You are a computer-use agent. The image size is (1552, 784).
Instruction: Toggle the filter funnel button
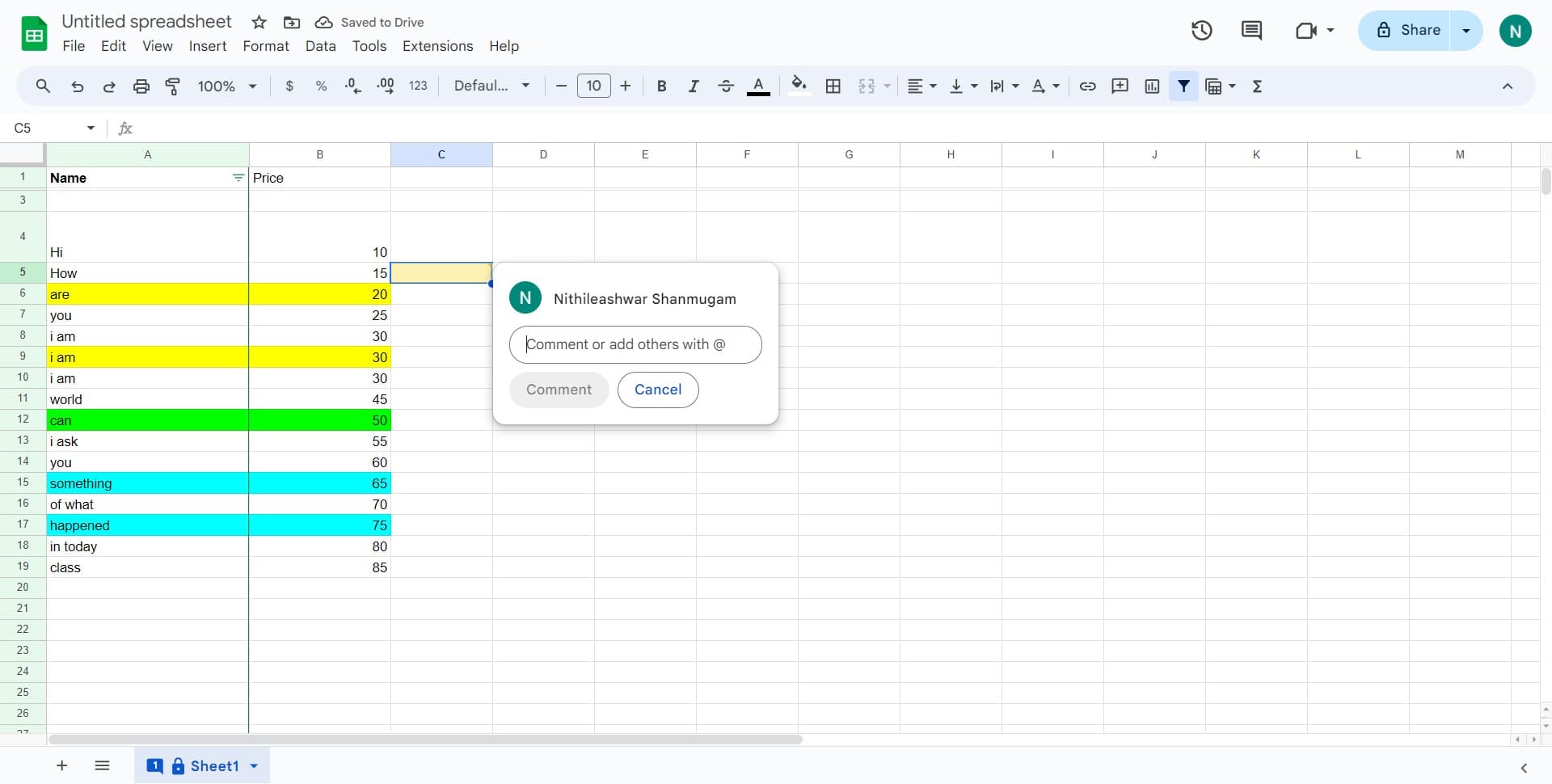point(1183,86)
